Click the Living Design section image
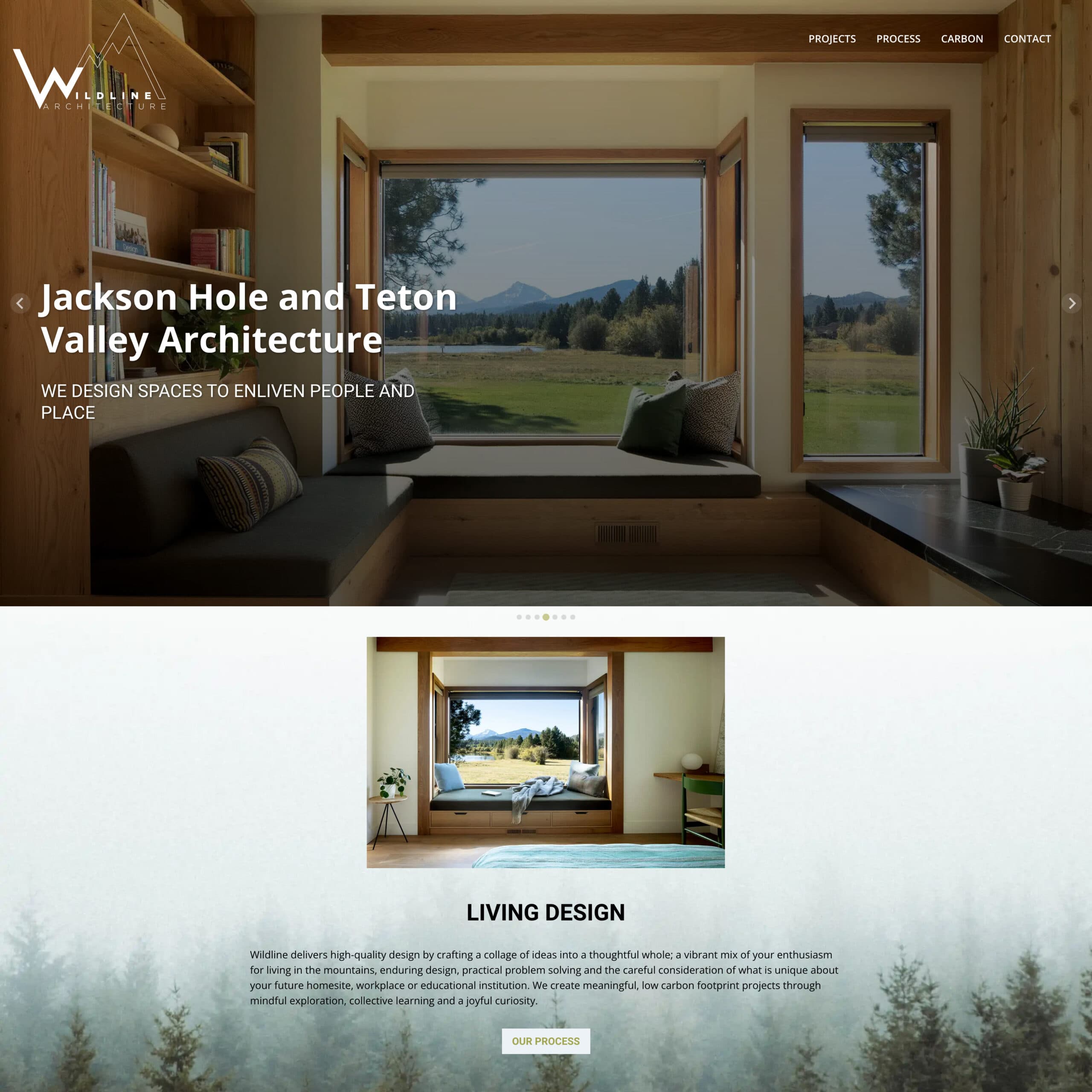Viewport: 1092px width, 1092px height. click(x=545, y=752)
